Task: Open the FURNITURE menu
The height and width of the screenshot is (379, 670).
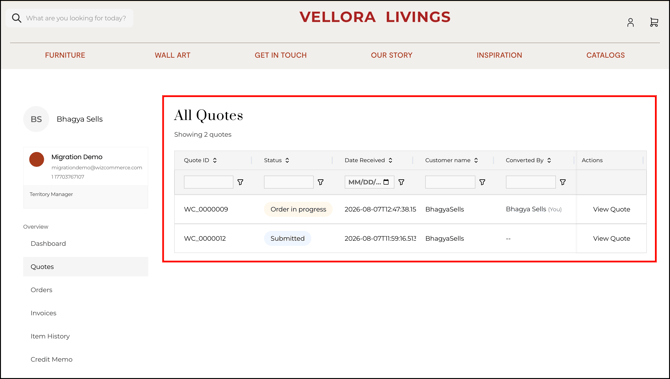Action: click(x=65, y=55)
